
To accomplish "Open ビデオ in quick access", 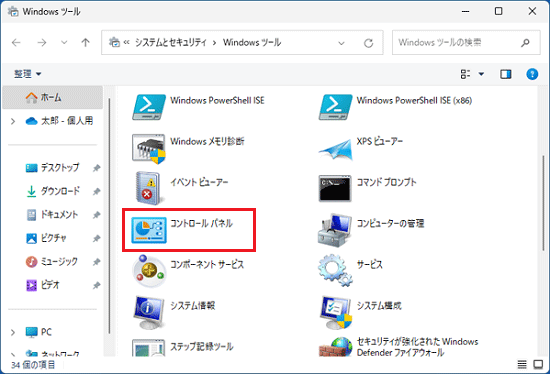I will [43, 285].
